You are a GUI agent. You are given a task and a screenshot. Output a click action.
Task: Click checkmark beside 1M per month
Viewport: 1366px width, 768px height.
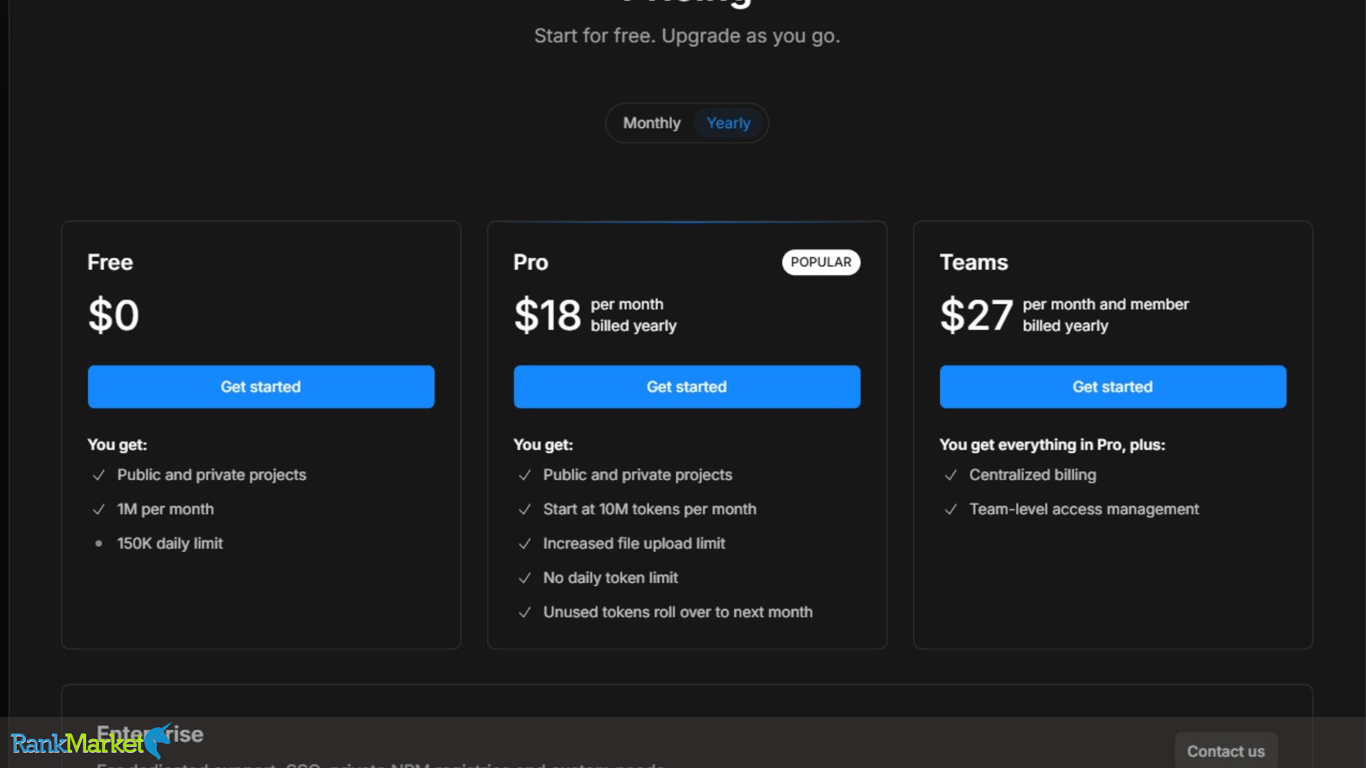tap(99, 509)
